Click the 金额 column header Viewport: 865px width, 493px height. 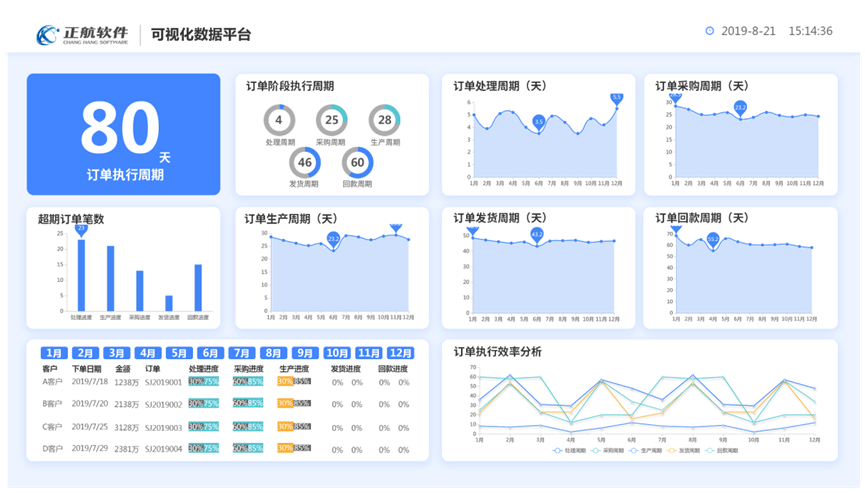pos(122,369)
